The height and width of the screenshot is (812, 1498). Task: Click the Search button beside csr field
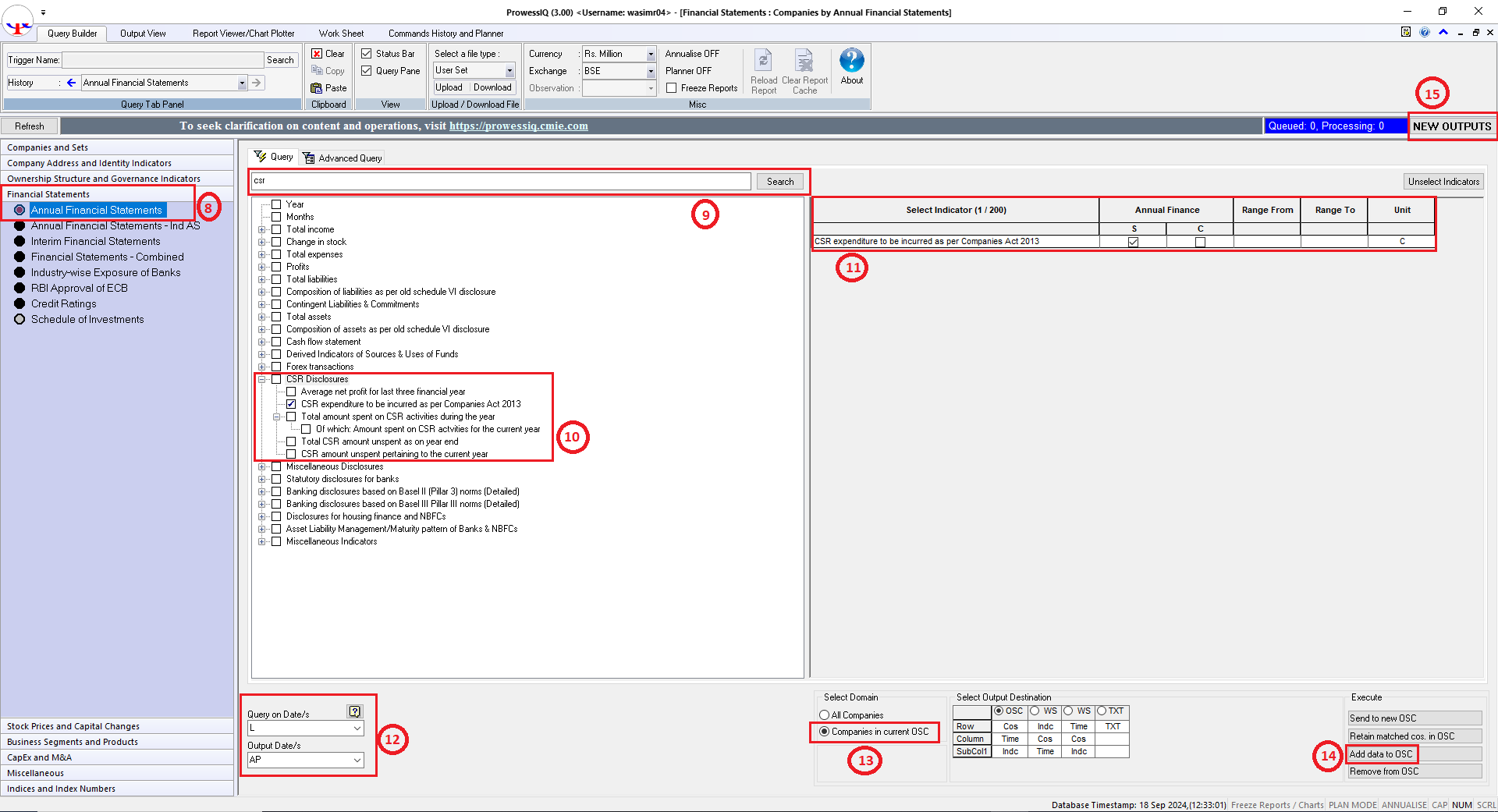tap(780, 182)
